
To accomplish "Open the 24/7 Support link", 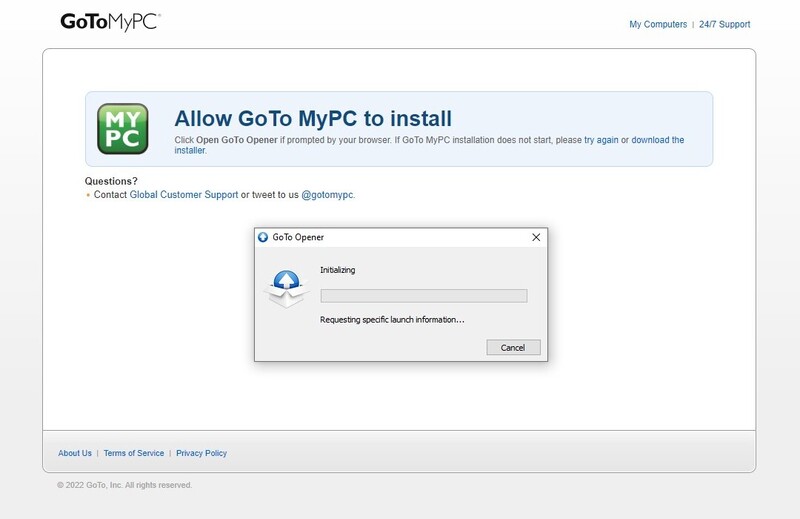I will pyautogui.click(x=724, y=24).
